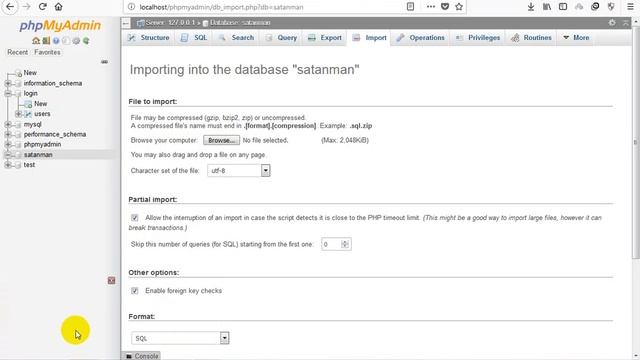This screenshot has height=360, width=640.
Task: Select the users table in the tree
Action: click(42, 114)
